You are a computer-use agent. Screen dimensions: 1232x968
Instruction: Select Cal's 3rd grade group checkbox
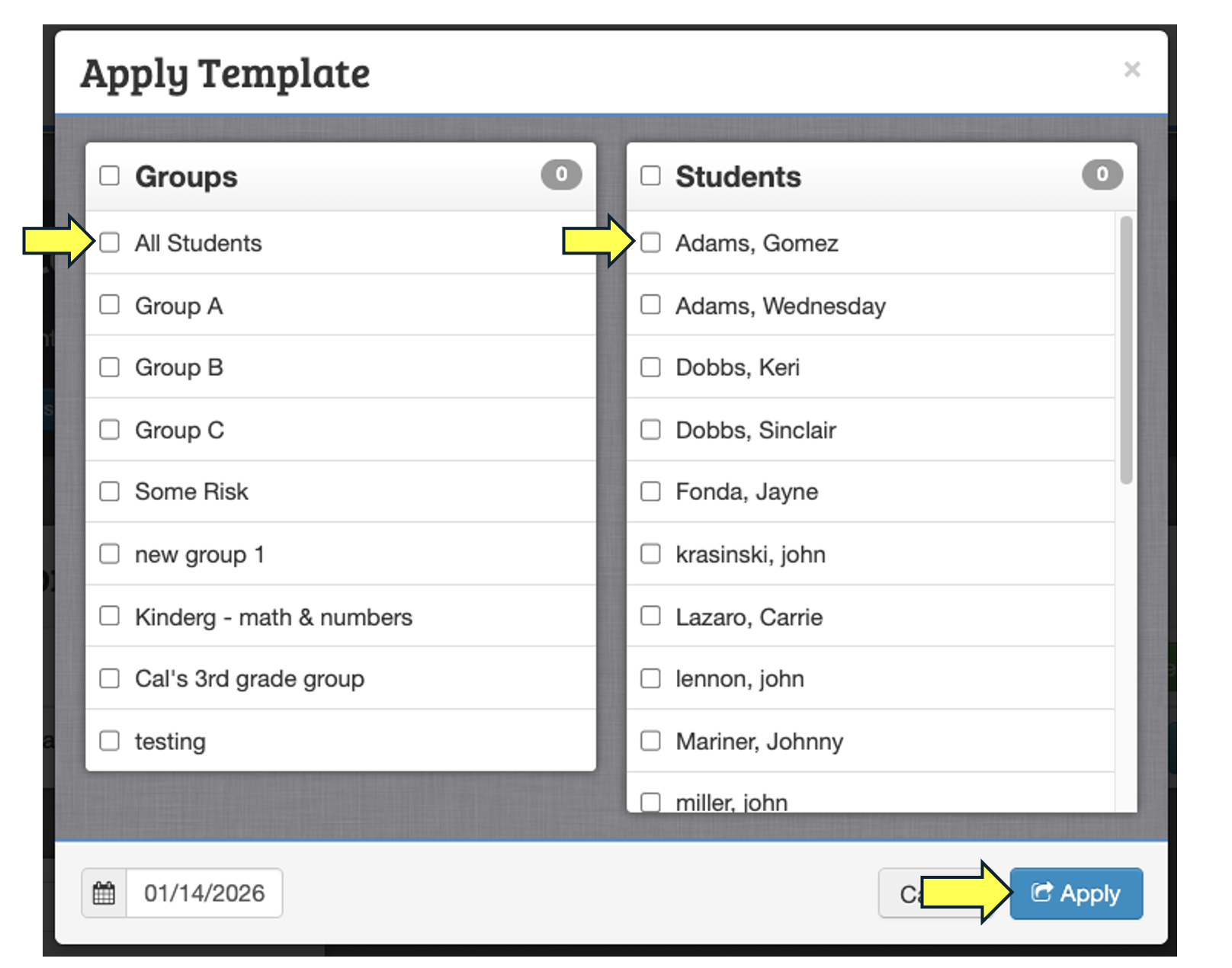[110, 678]
